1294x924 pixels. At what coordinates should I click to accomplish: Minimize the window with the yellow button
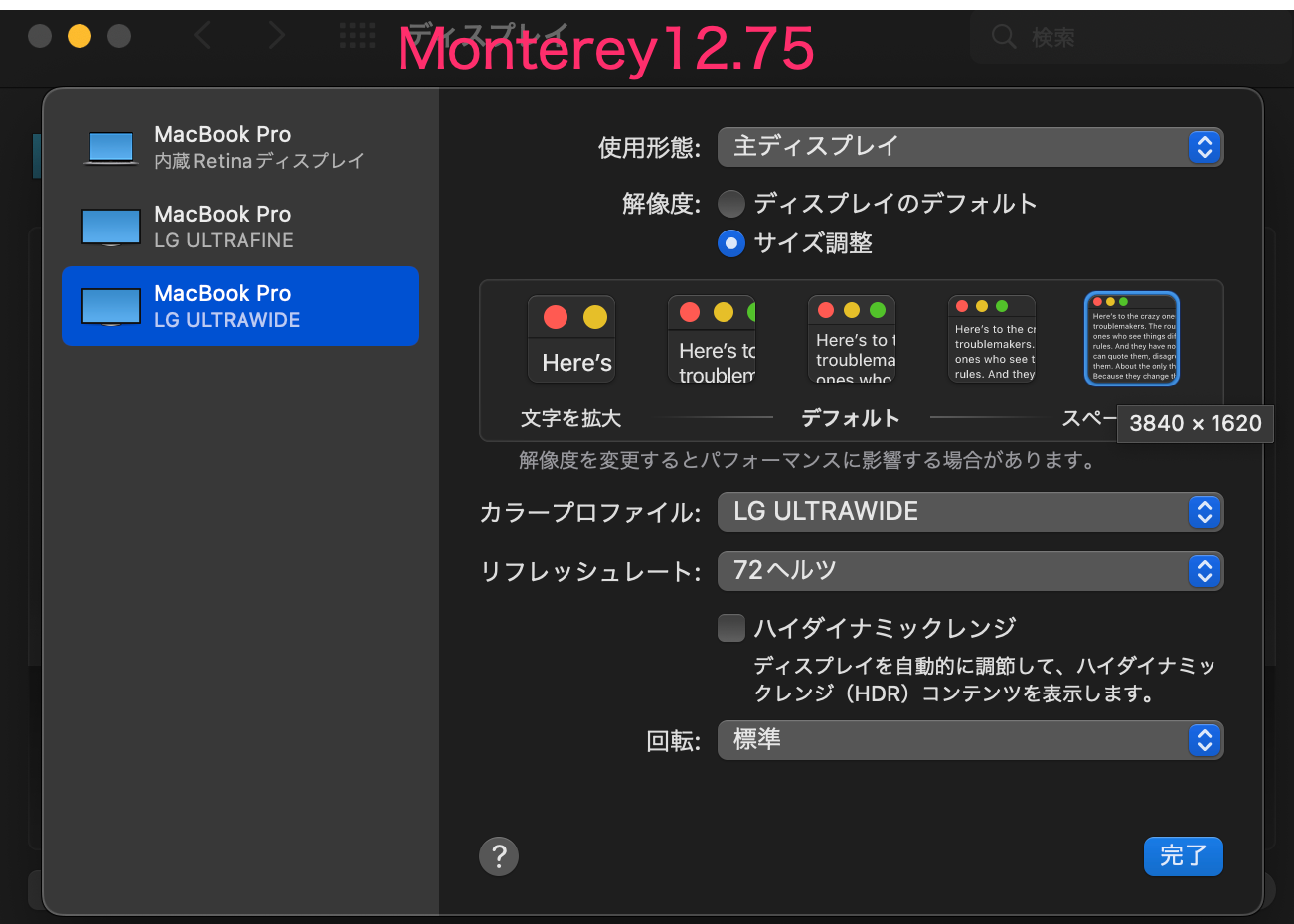80,37
